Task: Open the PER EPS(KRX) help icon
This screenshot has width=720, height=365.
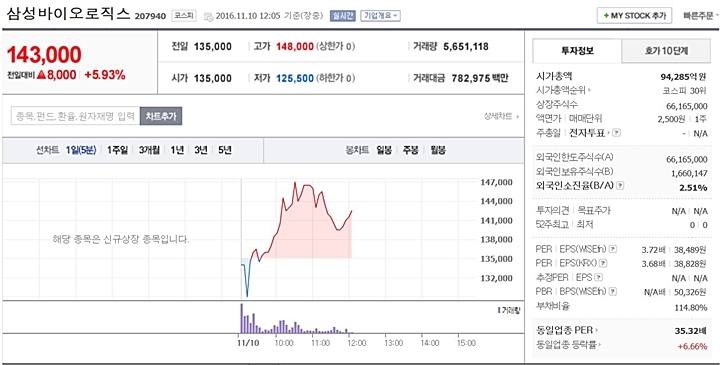Action: (x=604, y=264)
